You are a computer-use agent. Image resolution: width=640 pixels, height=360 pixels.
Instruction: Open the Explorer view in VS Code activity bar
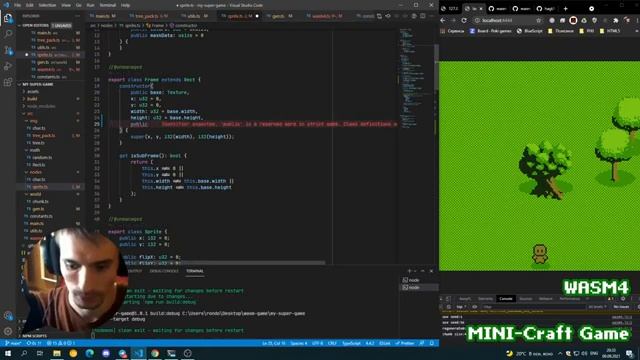8,18
